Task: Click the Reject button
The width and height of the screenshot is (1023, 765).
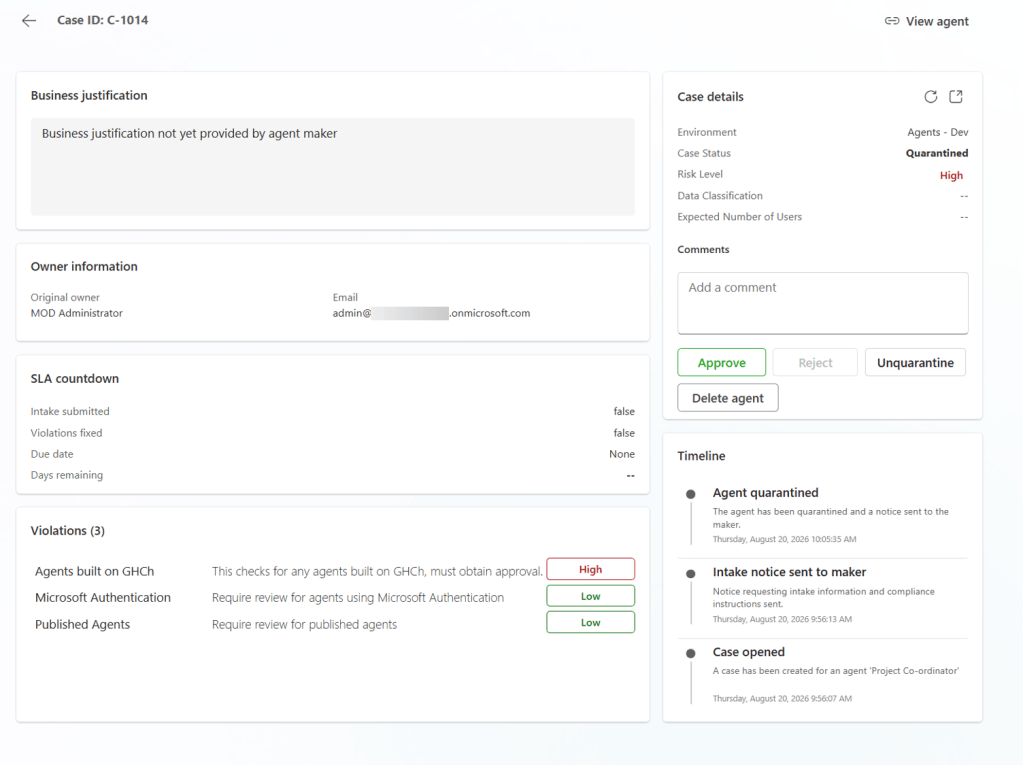Action: tap(815, 363)
